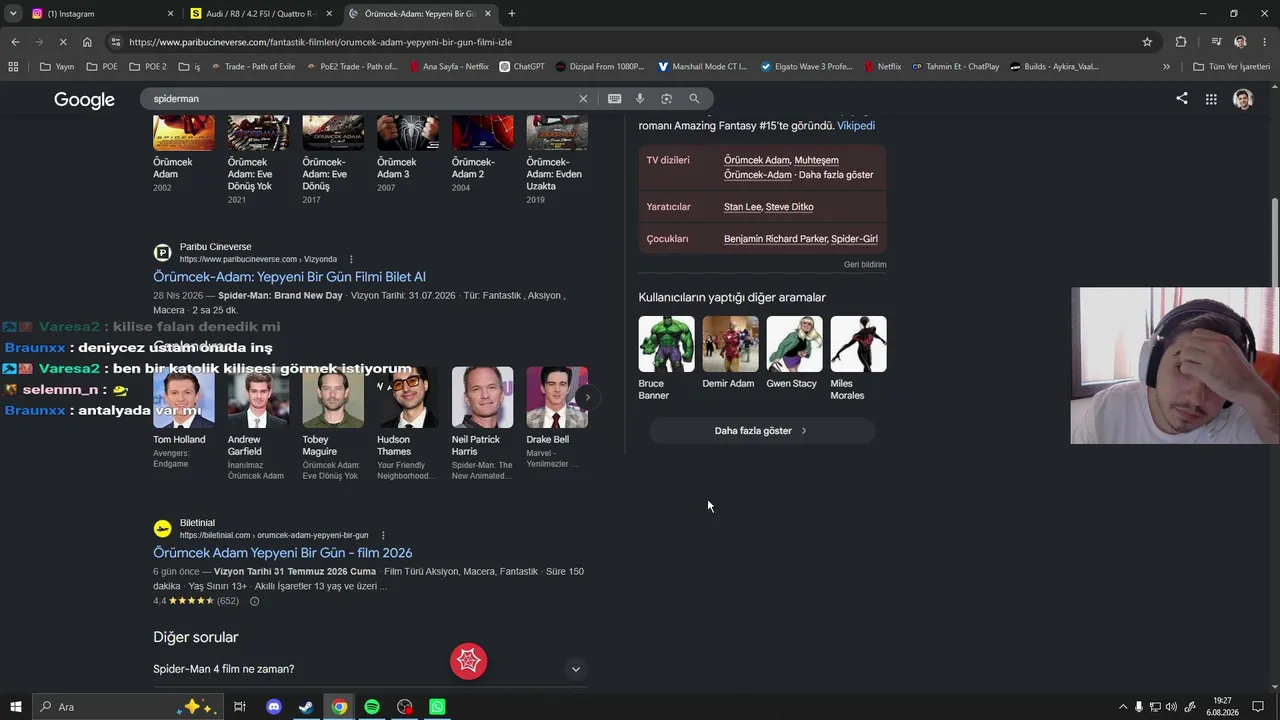Open the Google apps grid

coord(1211,99)
